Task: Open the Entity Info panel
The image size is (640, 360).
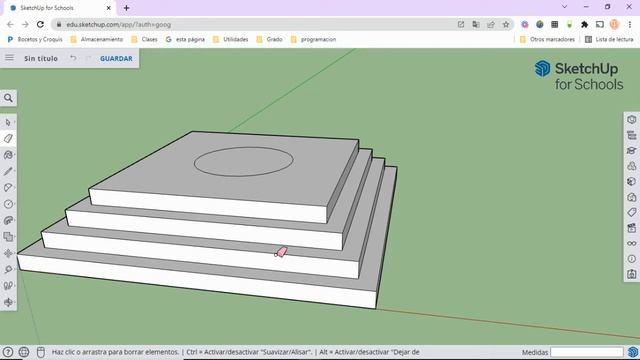Action: (x=631, y=120)
